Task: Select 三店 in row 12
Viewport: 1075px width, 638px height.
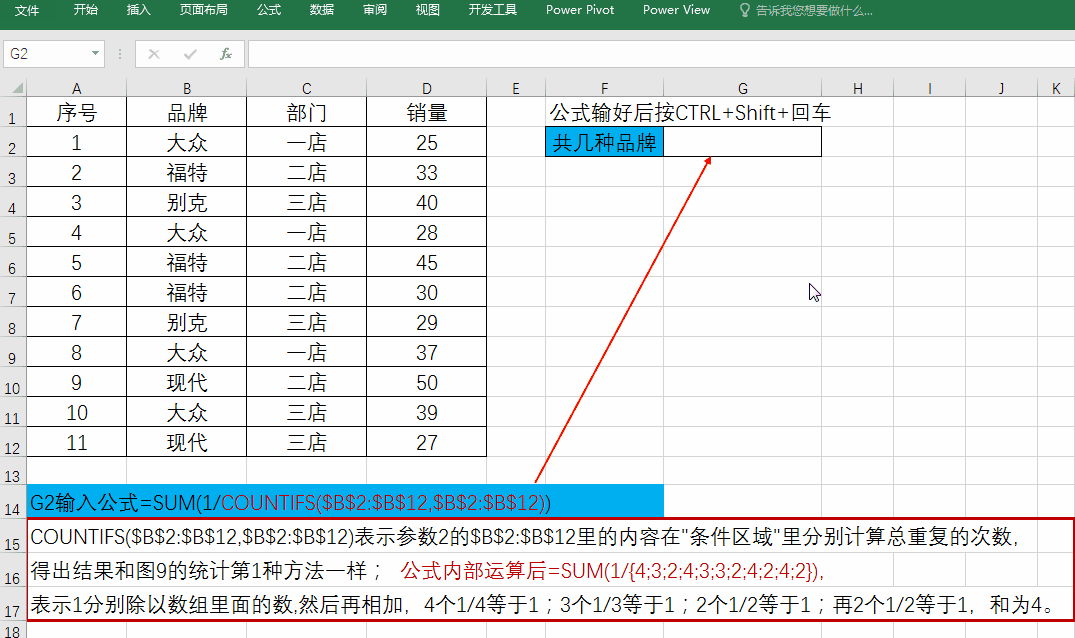Action: [x=306, y=442]
